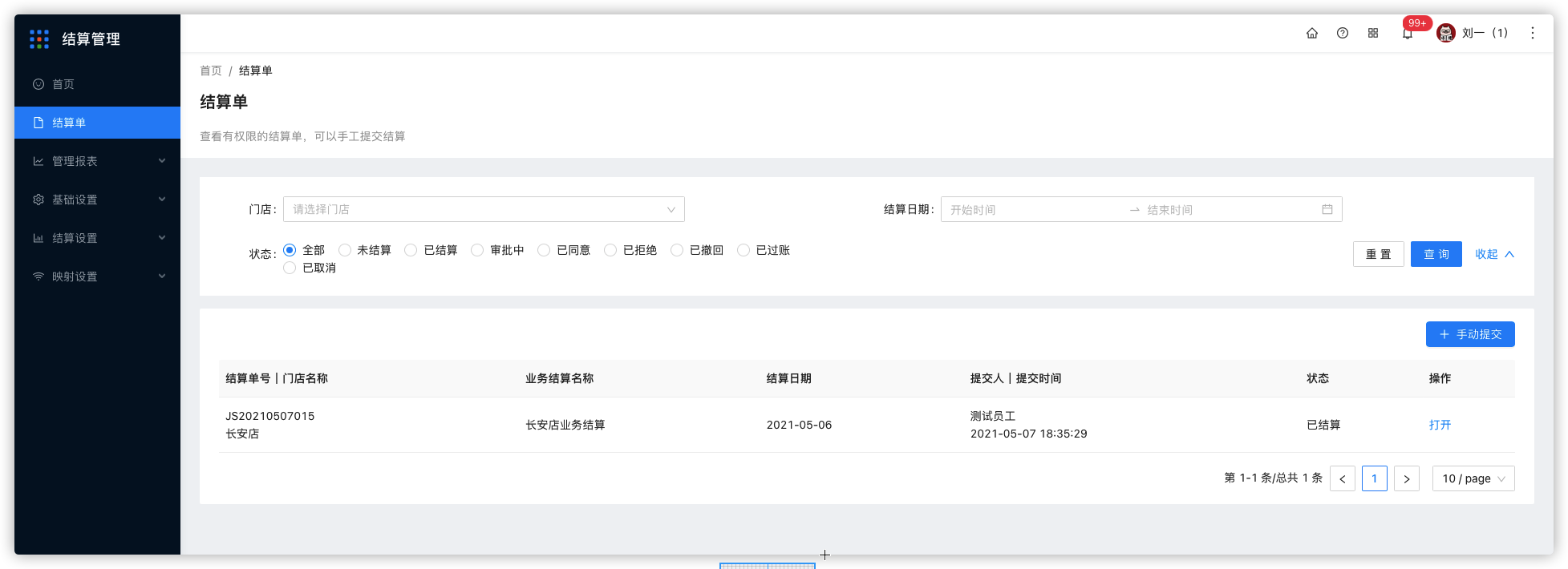This screenshot has width=1568, height=569.
Task: Go to next page arrow
Action: (1407, 478)
